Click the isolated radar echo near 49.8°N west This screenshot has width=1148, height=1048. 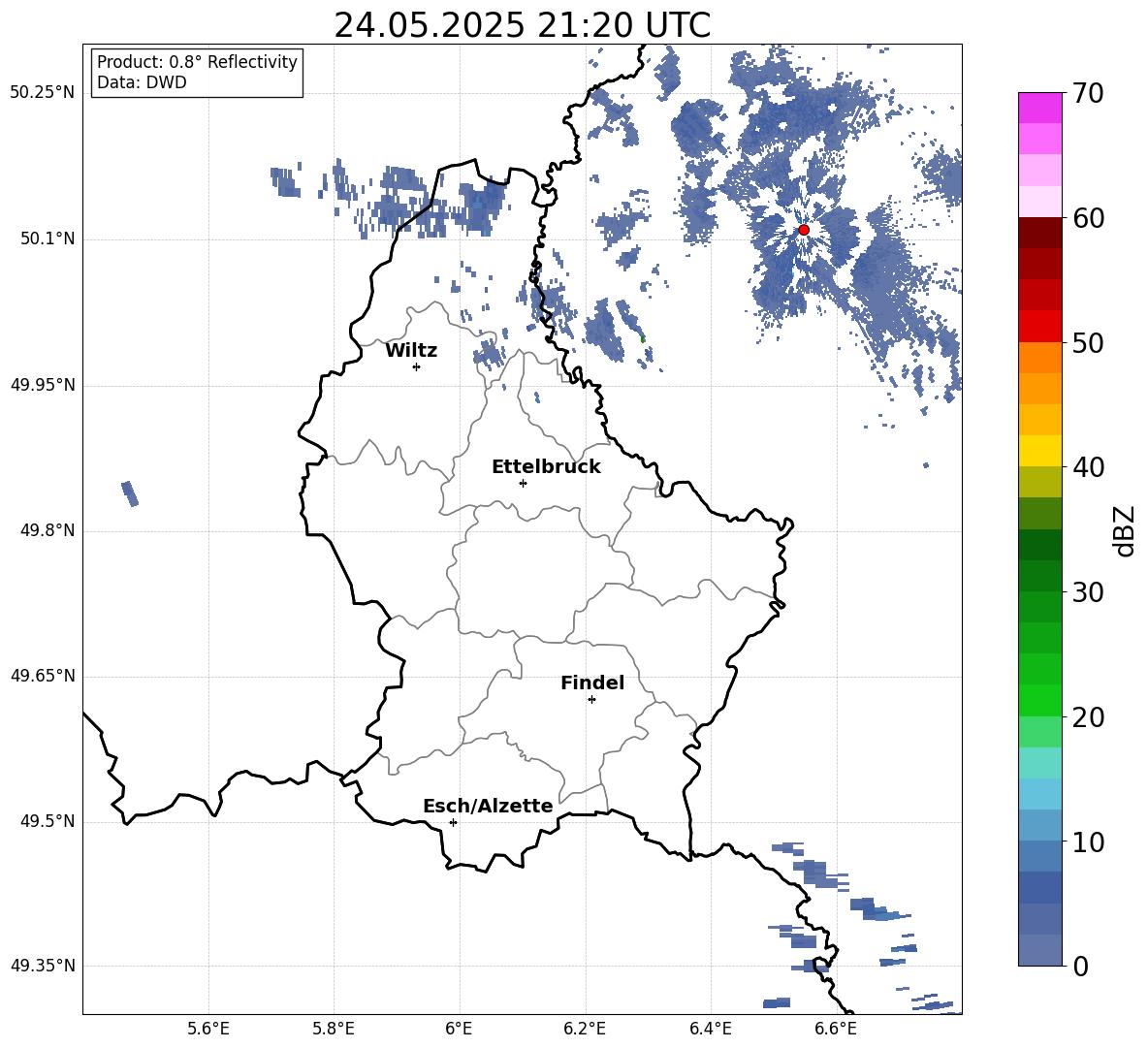[130, 493]
